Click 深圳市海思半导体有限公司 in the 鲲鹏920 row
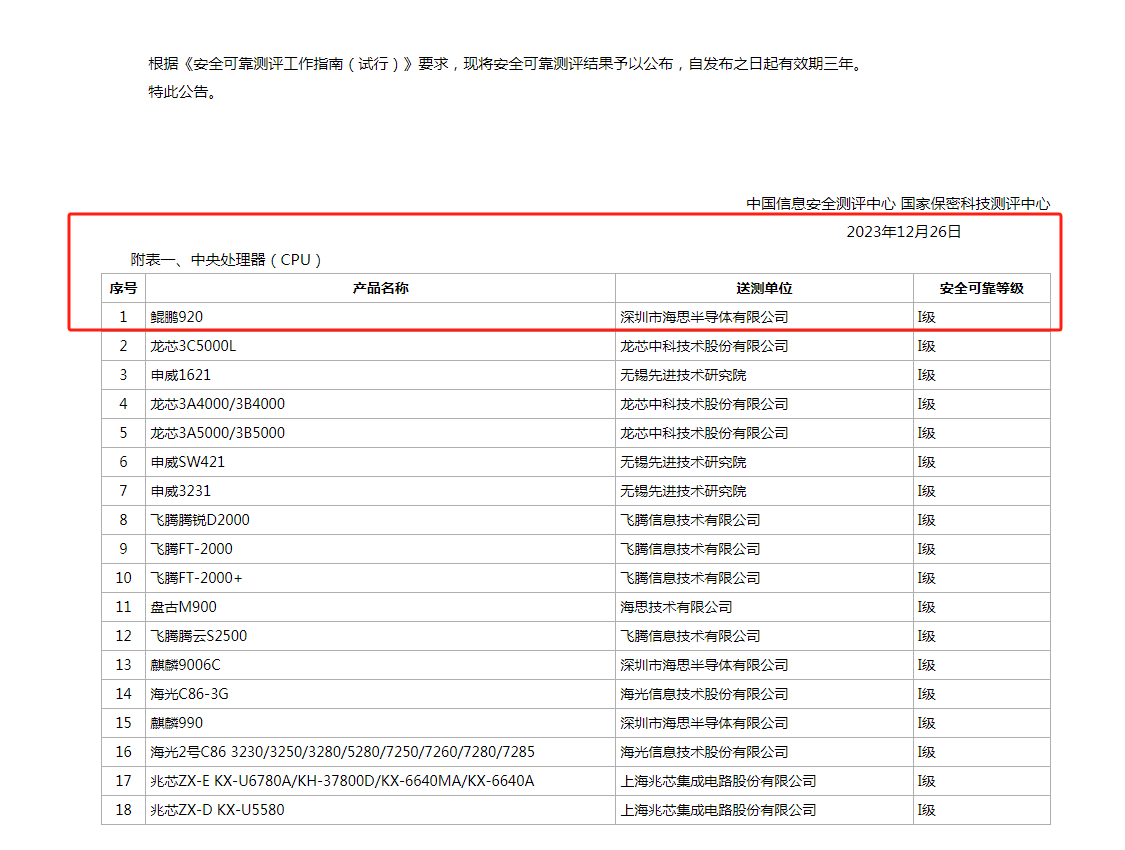This screenshot has width=1125, height=850. coord(705,317)
